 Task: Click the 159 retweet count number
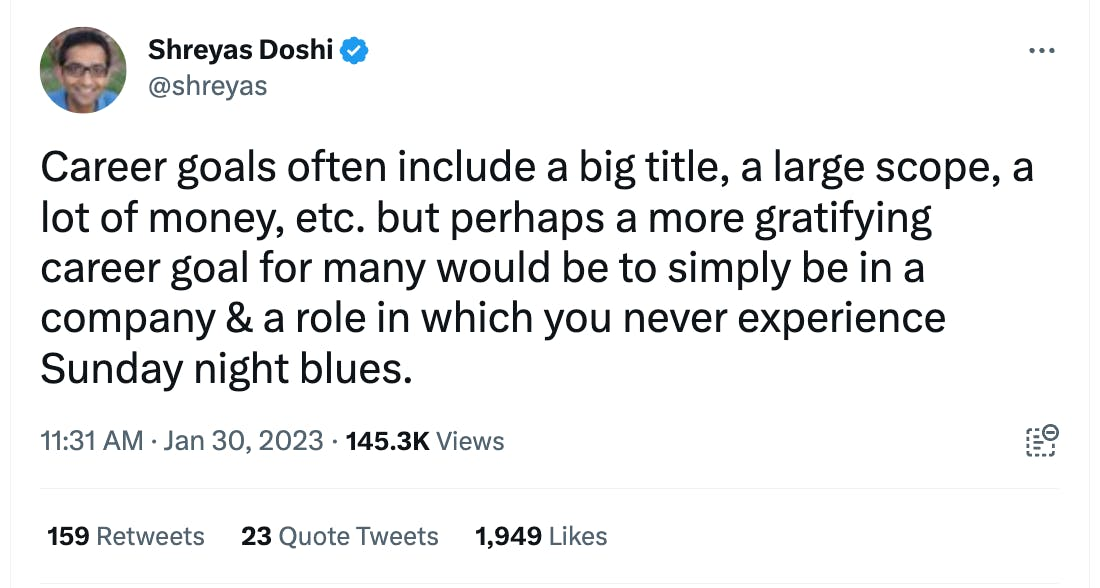pos(68,537)
